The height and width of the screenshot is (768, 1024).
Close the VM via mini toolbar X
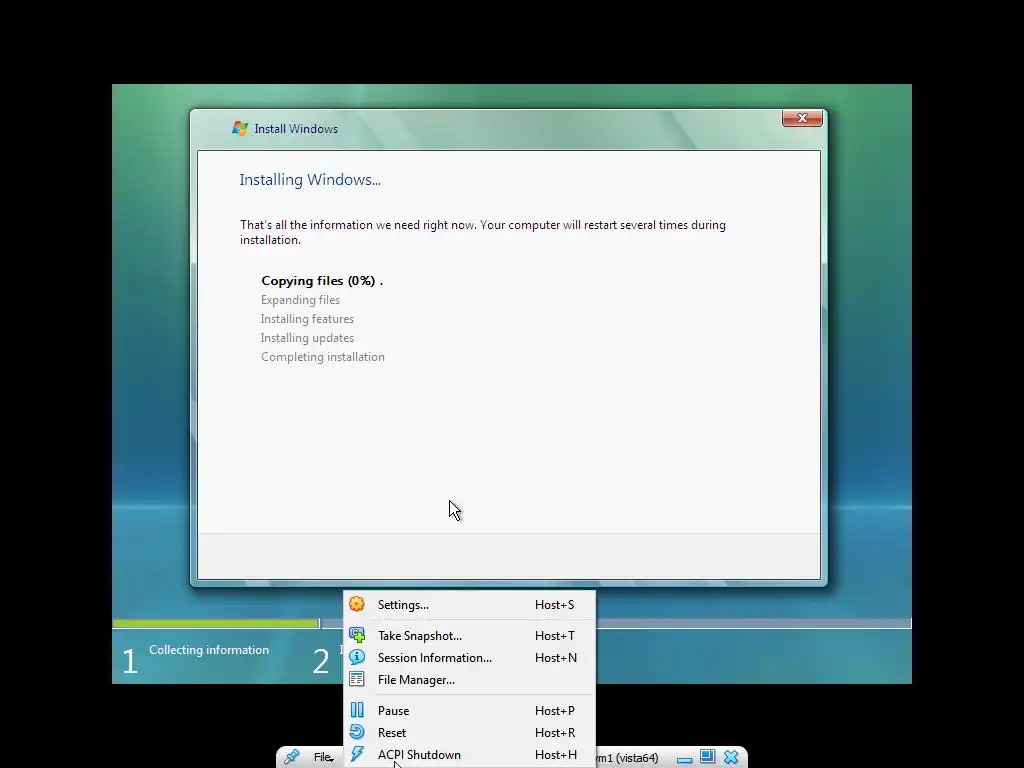point(731,757)
